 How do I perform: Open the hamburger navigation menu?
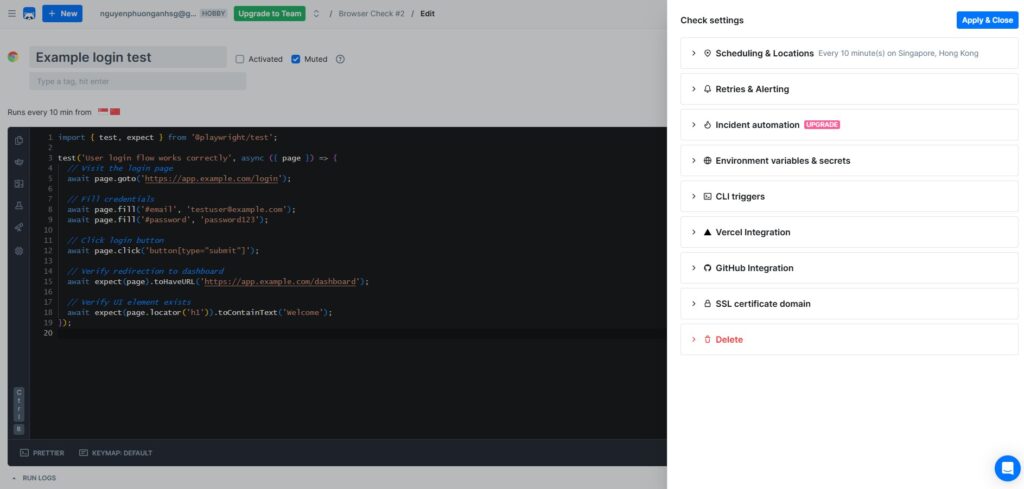coord(9,14)
